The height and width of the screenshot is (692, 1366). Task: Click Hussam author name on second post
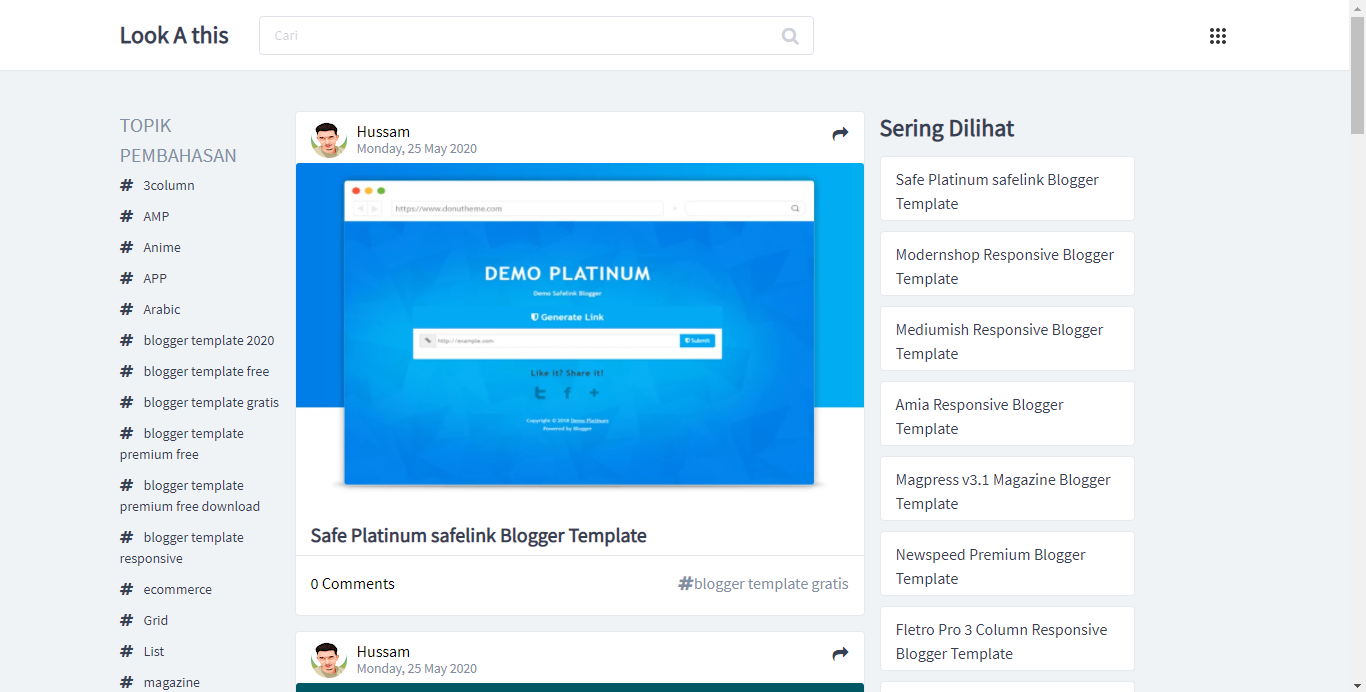(x=383, y=652)
